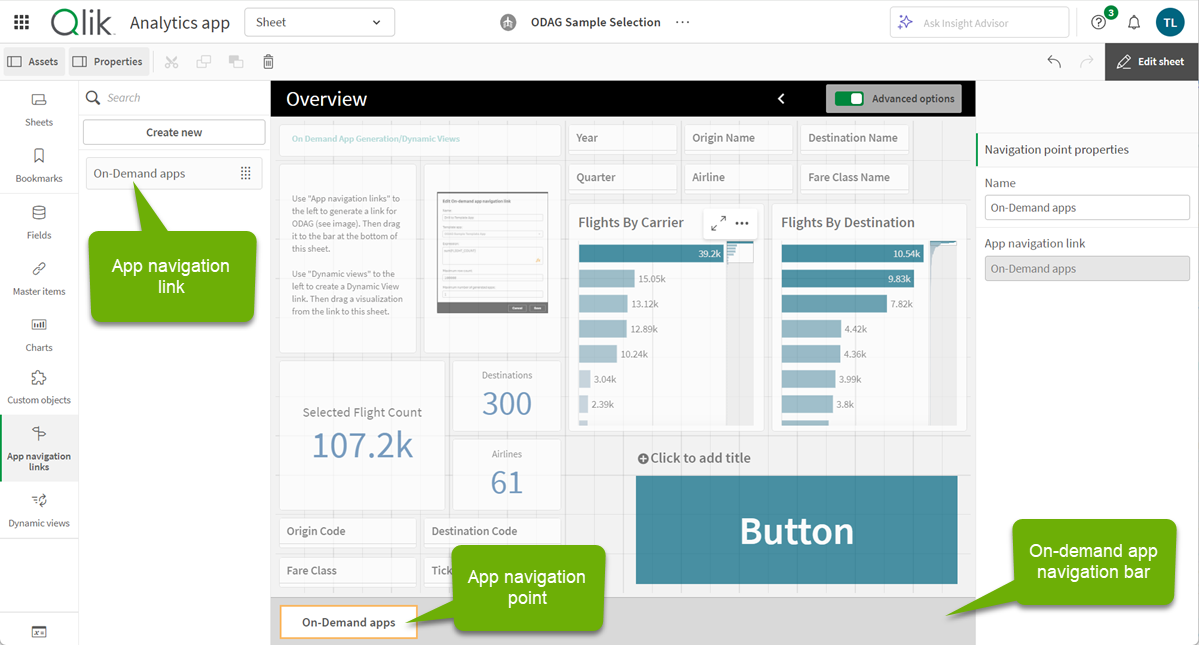Open the more options ellipsis beside app title

pyautogui.click(x=683, y=22)
